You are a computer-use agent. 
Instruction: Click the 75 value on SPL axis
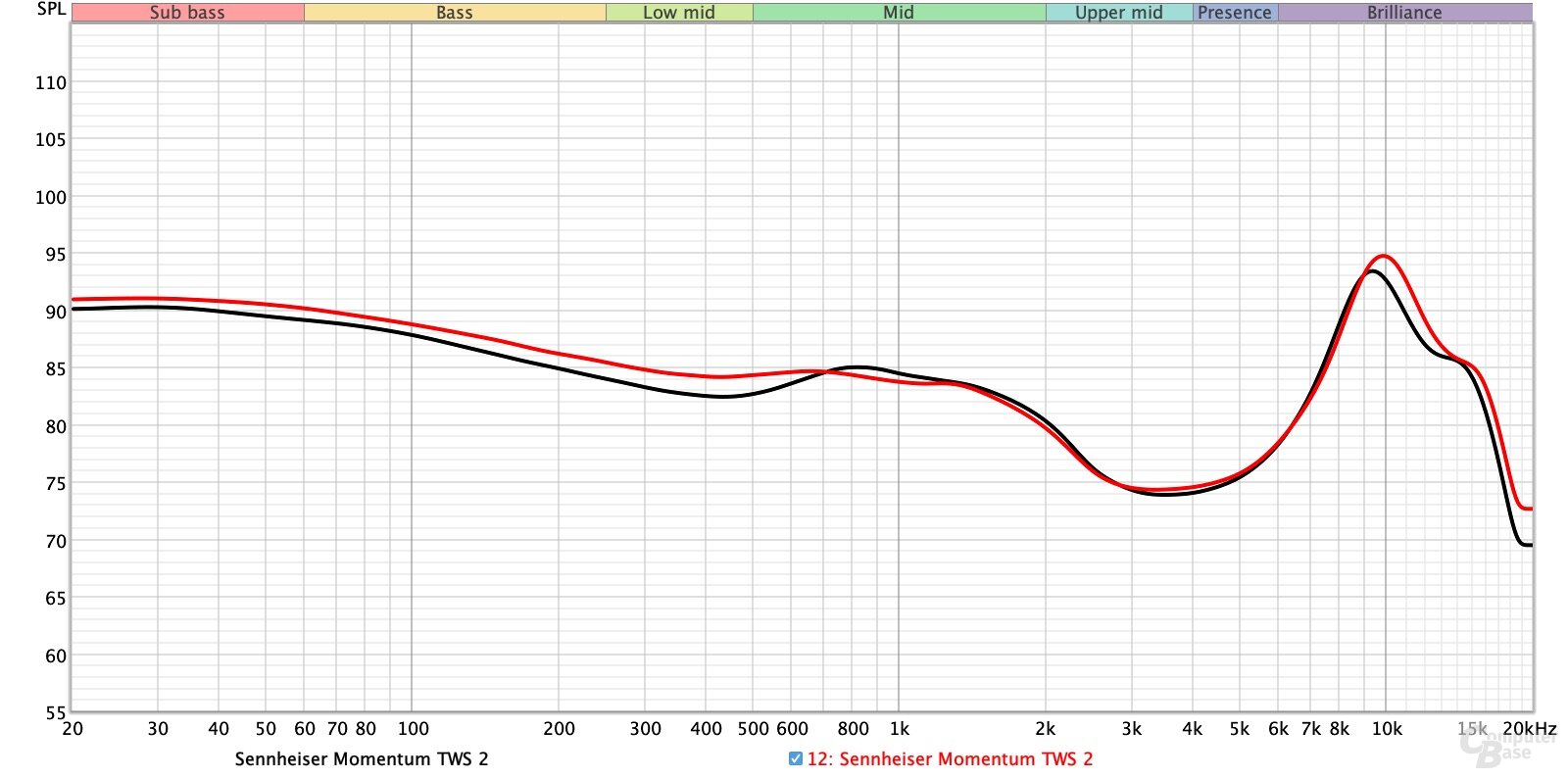[x=56, y=483]
